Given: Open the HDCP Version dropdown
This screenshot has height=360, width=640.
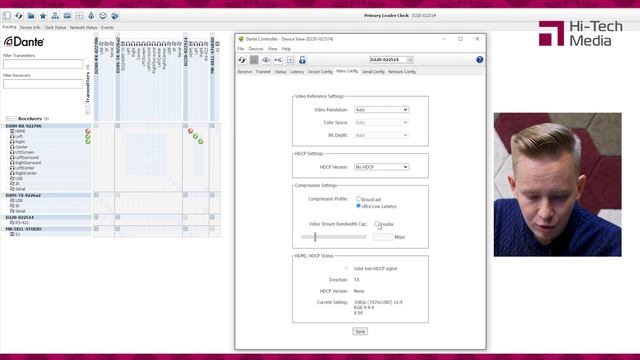Looking at the screenshot, I should 381,167.
